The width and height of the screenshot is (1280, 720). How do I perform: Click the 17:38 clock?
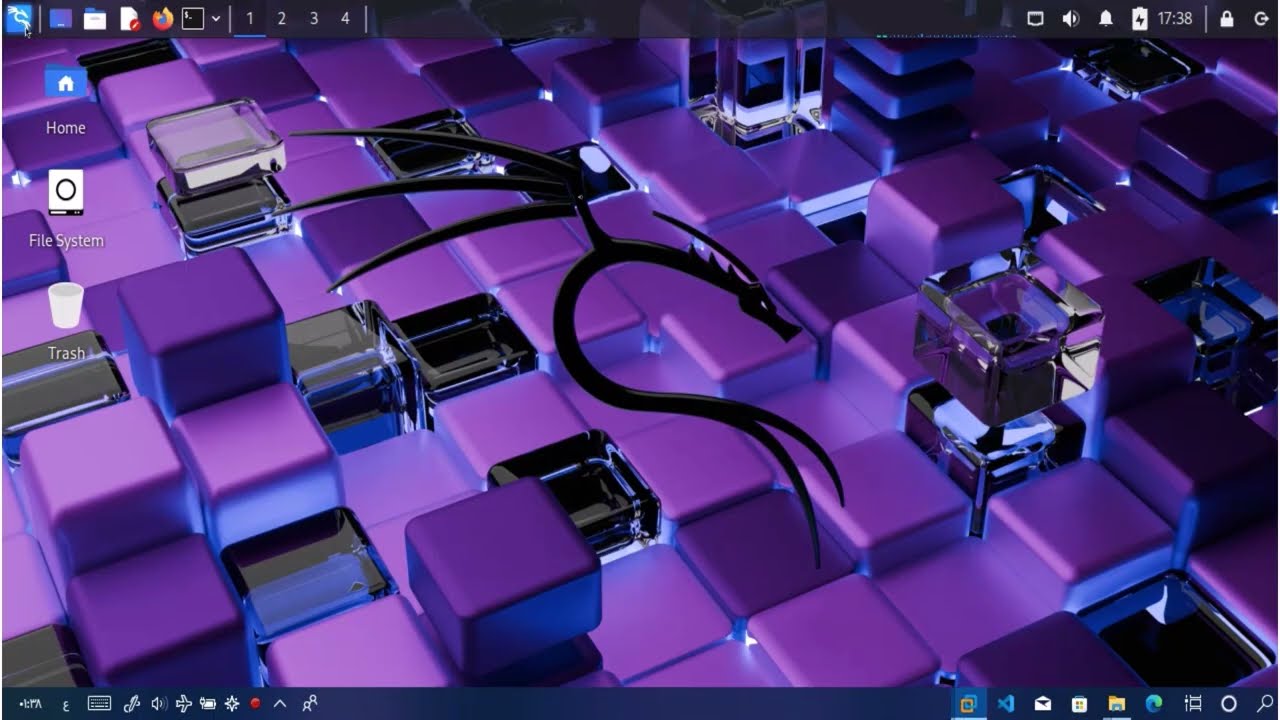(x=1175, y=18)
